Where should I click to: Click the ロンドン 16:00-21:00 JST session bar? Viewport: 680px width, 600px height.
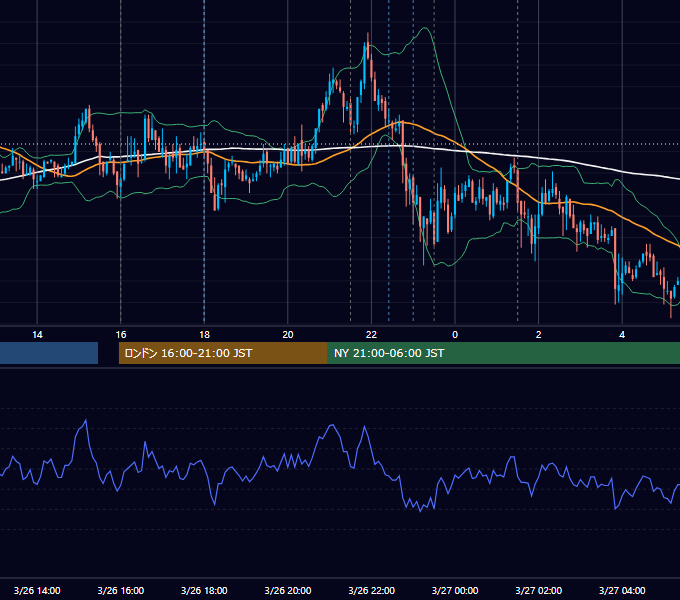(223, 353)
